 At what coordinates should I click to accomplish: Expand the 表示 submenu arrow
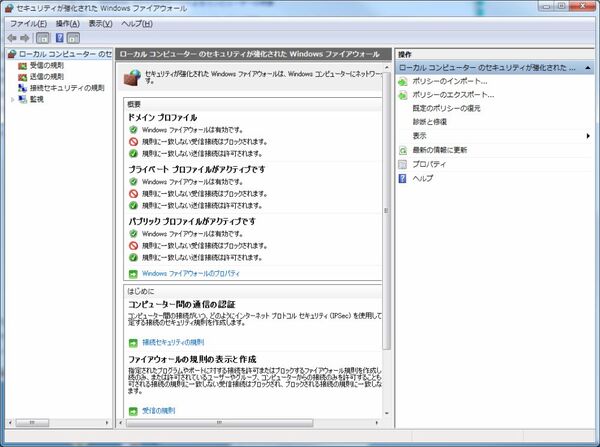[588, 136]
